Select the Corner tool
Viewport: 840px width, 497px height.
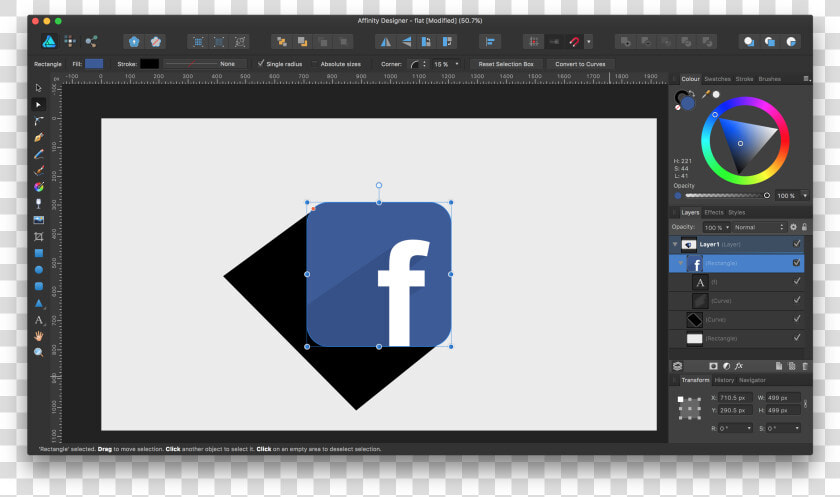[x=39, y=121]
